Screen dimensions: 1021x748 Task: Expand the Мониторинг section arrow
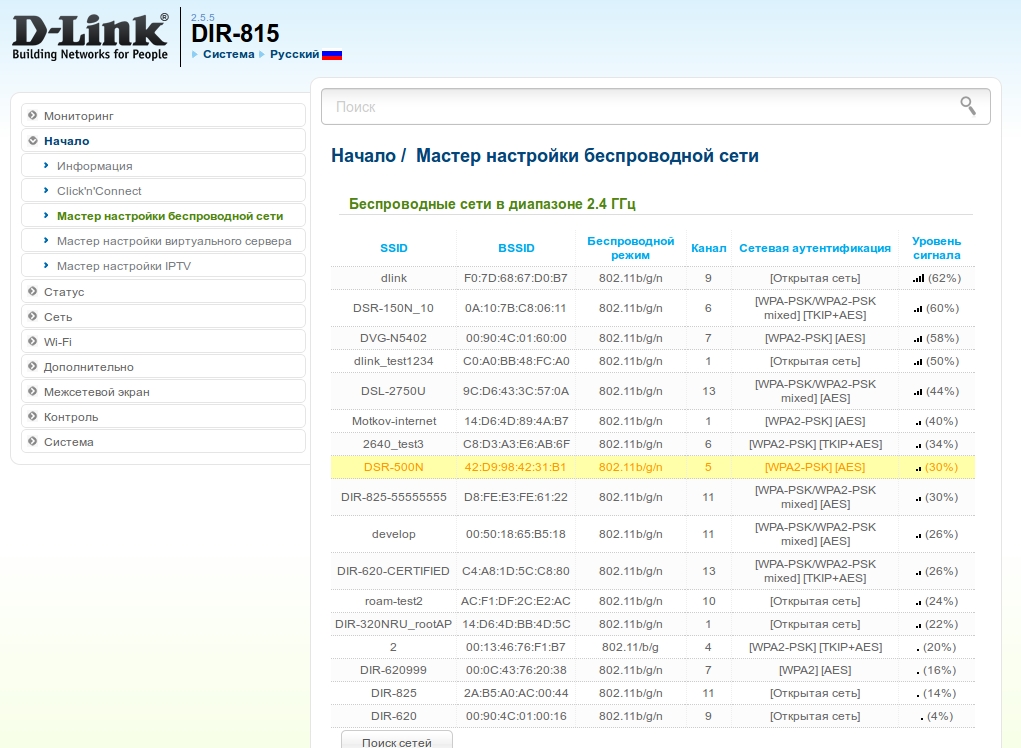point(33,116)
